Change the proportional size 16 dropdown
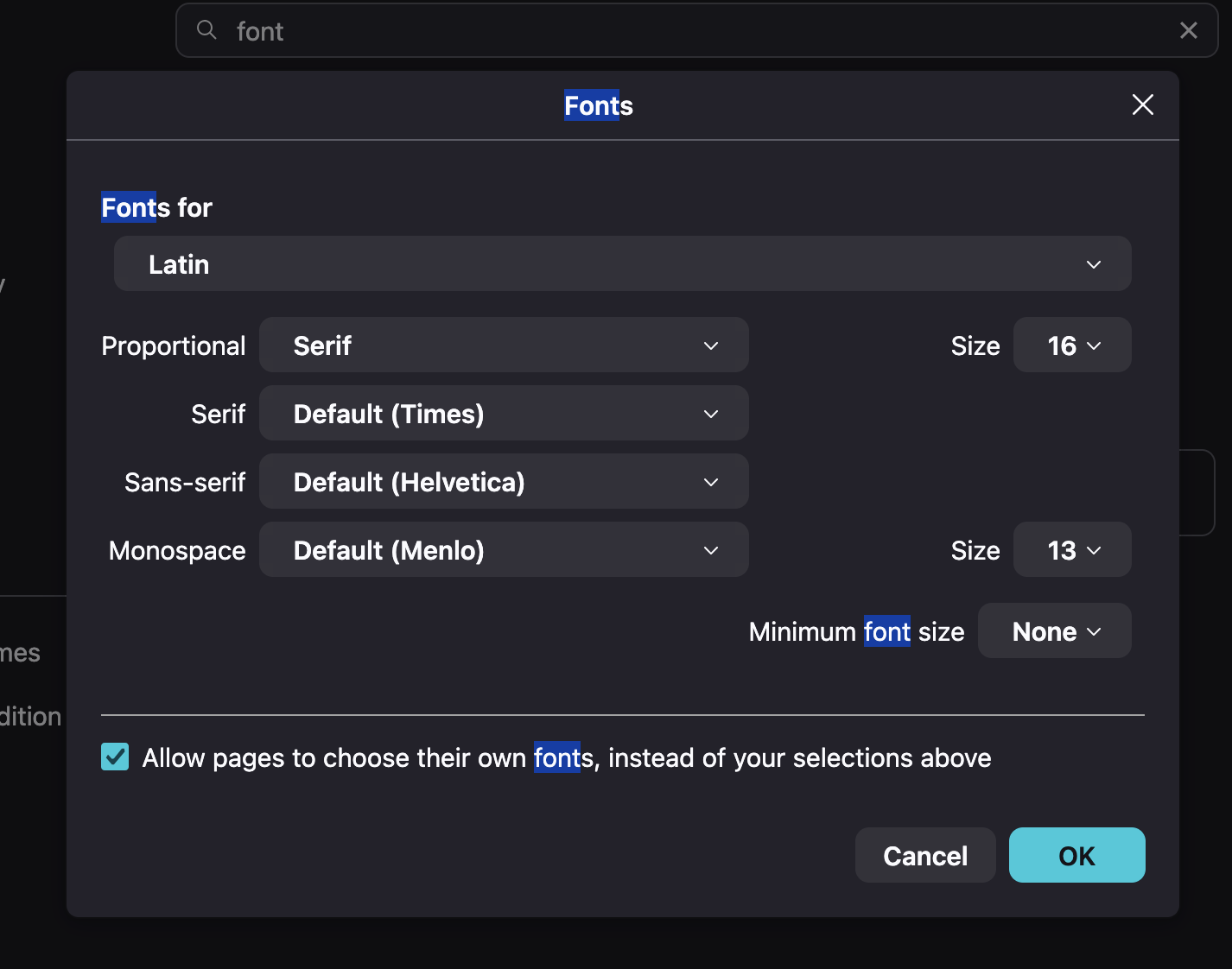 coord(1072,345)
